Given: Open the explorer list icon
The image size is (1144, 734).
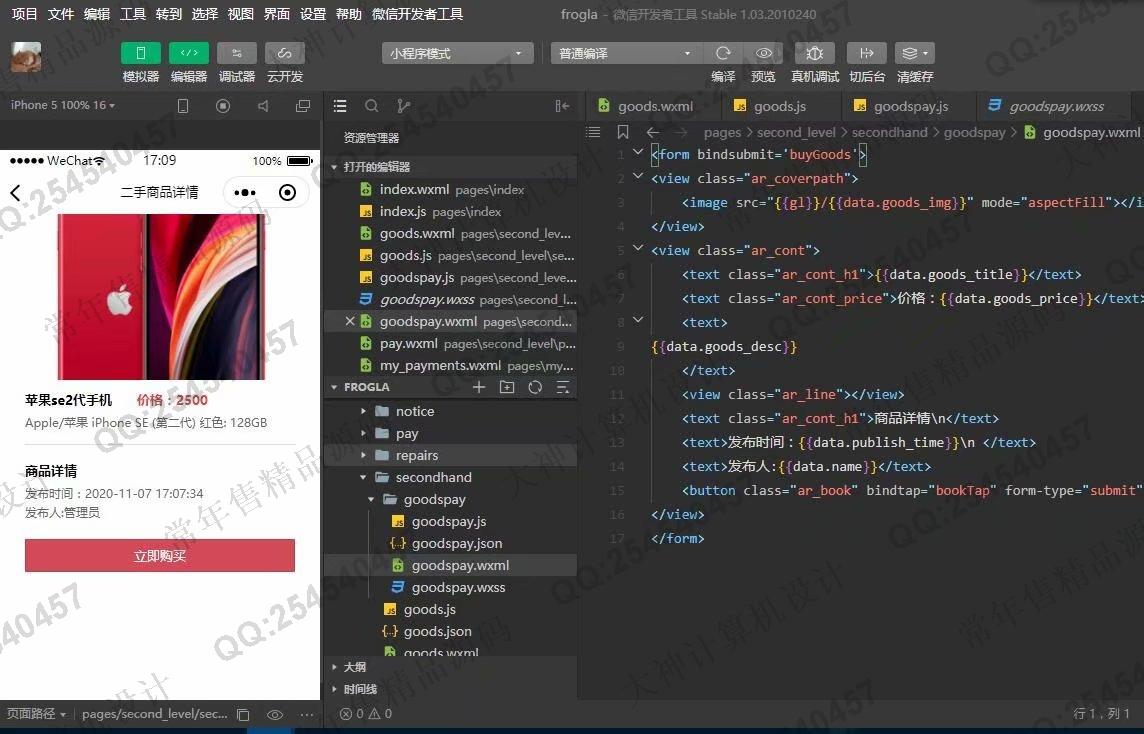Looking at the screenshot, I should 340,107.
